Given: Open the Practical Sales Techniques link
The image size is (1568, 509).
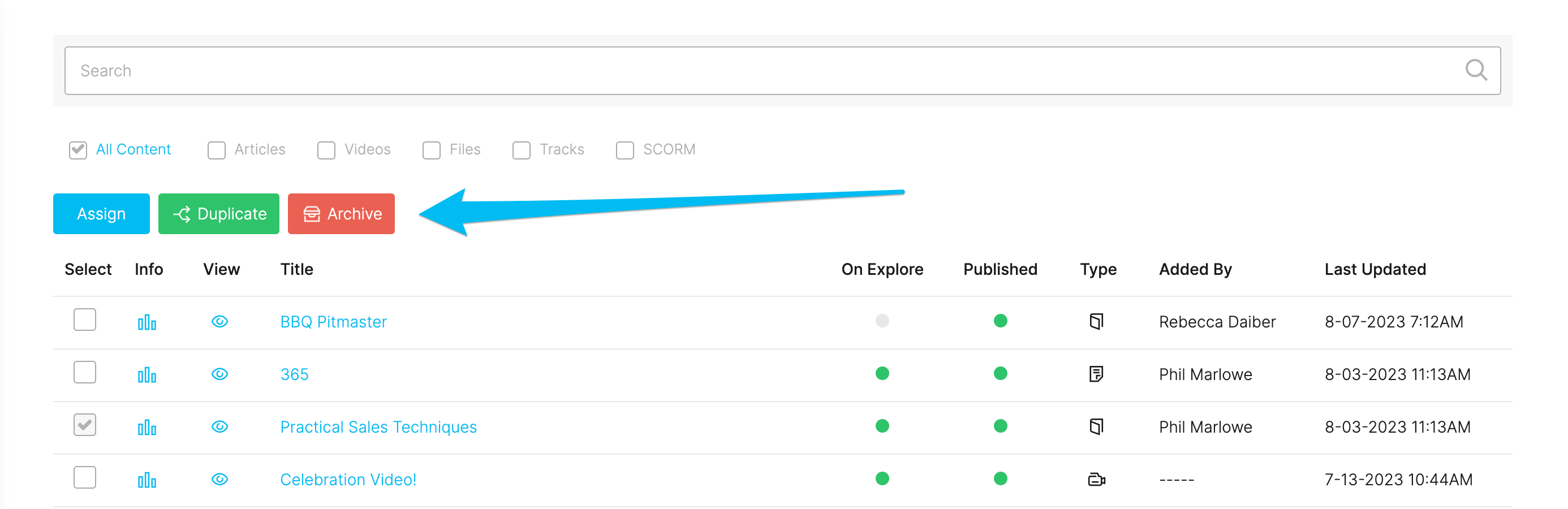Looking at the screenshot, I should tap(378, 427).
